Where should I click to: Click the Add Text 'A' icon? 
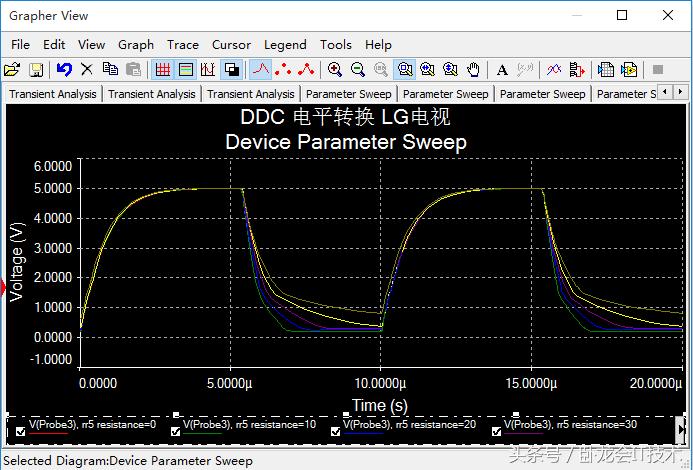click(x=502, y=69)
